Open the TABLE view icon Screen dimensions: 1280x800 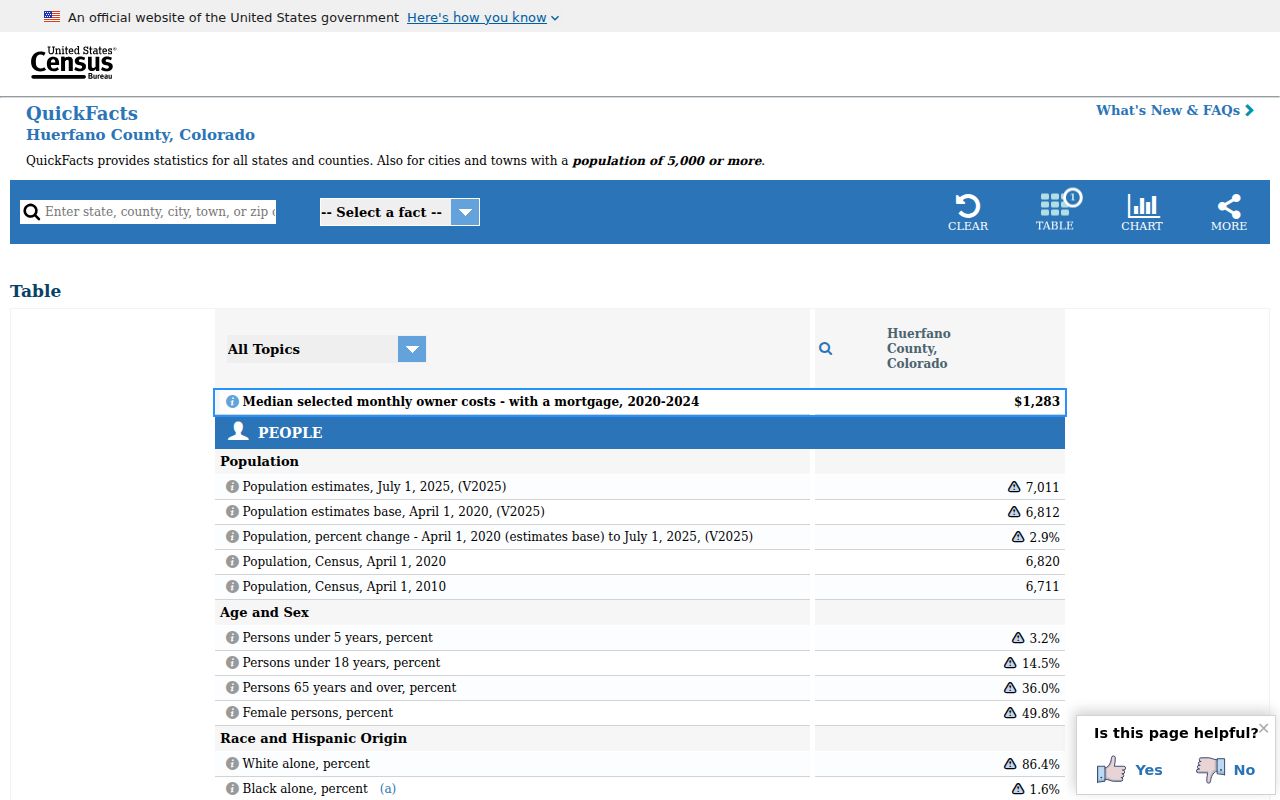1055,211
